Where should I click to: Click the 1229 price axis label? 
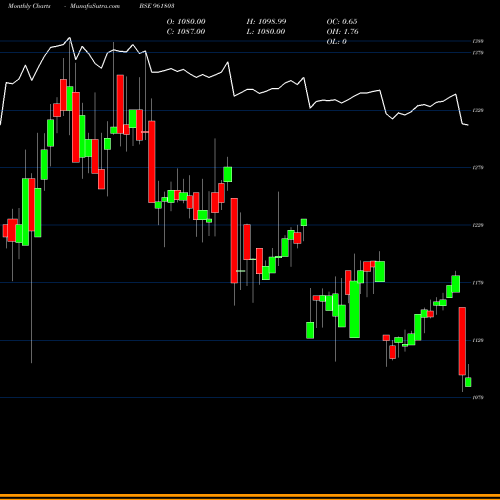tap(478, 225)
